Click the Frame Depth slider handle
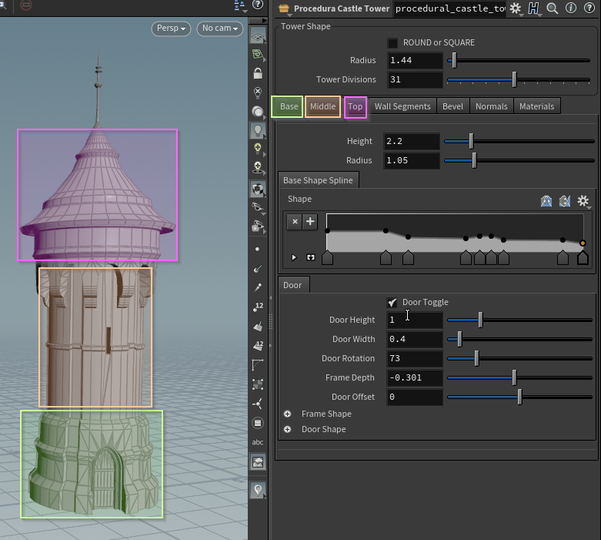 click(514, 378)
